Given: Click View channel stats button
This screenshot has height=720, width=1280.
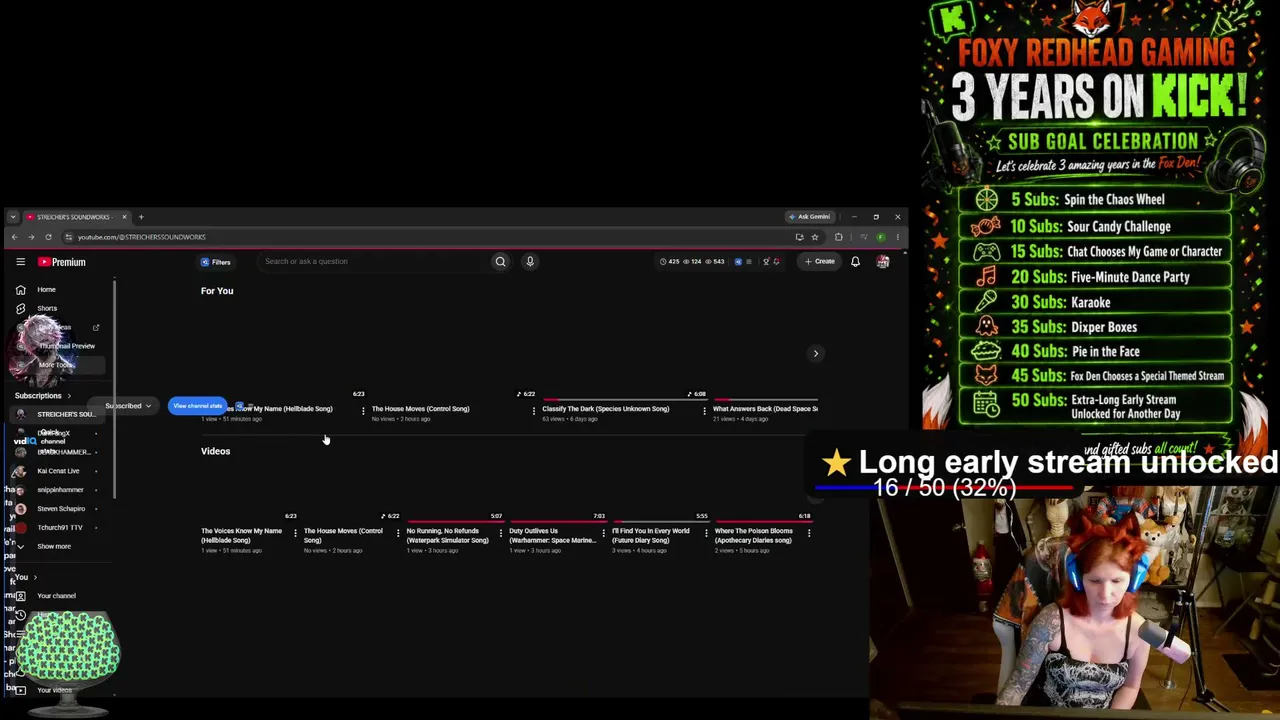Looking at the screenshot, I should point(197,406).
